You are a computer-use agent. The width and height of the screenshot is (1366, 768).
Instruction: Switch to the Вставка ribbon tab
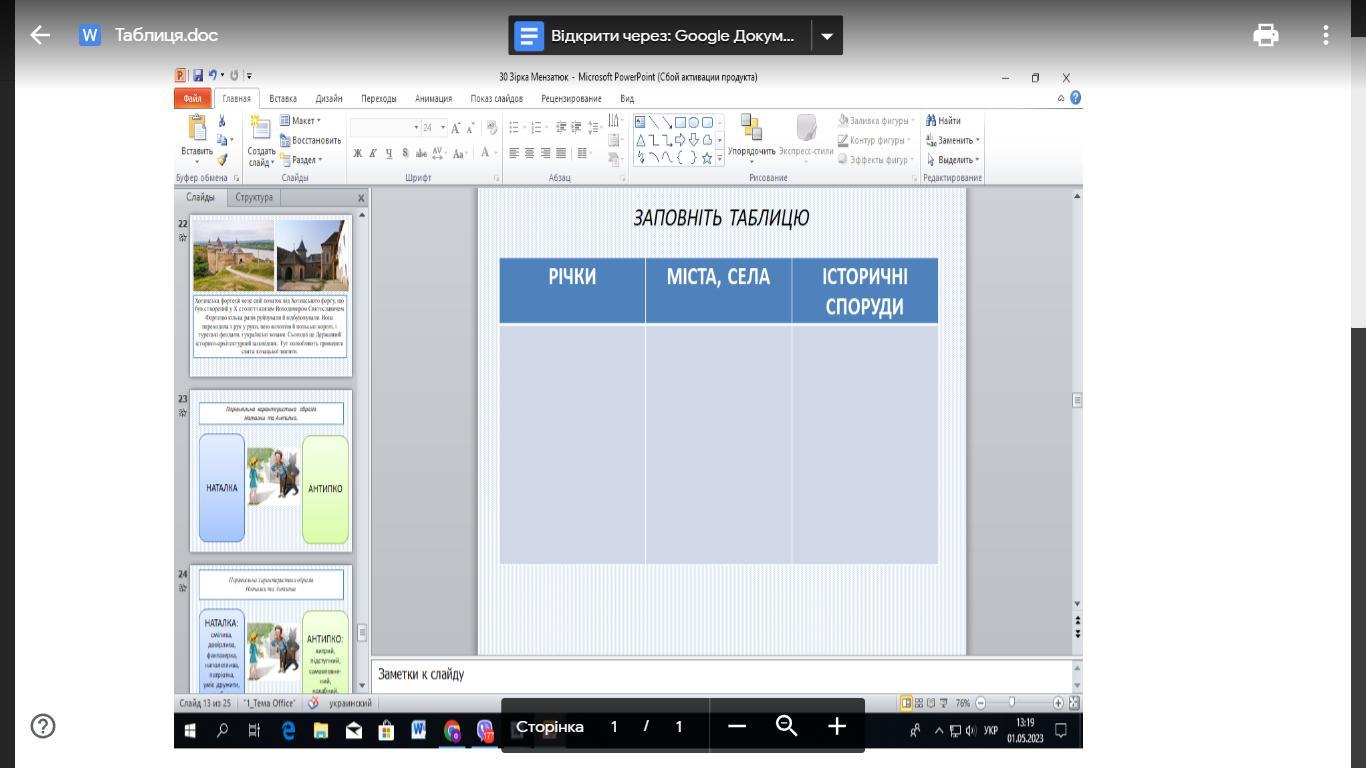[x=283, y=99]
